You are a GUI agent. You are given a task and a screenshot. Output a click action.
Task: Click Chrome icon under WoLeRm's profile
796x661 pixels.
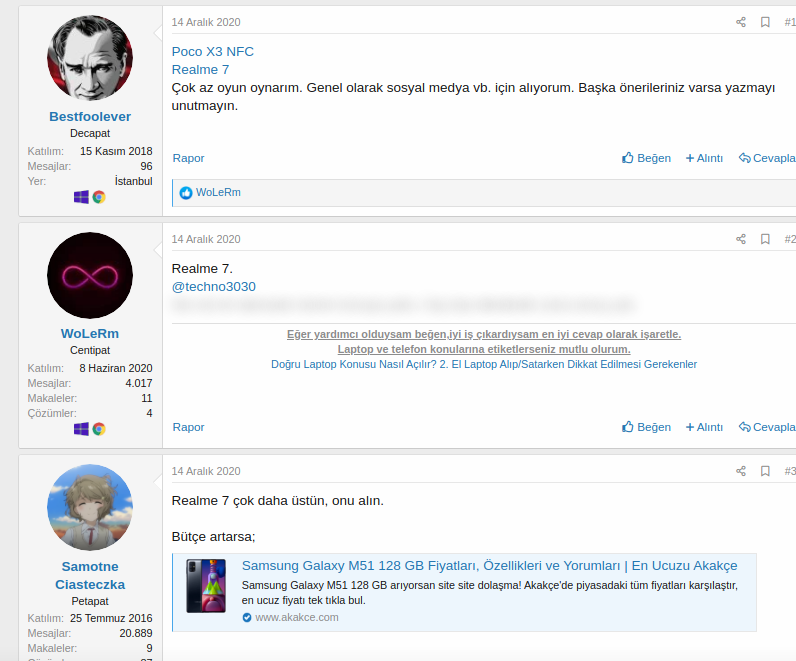(99, 429)
